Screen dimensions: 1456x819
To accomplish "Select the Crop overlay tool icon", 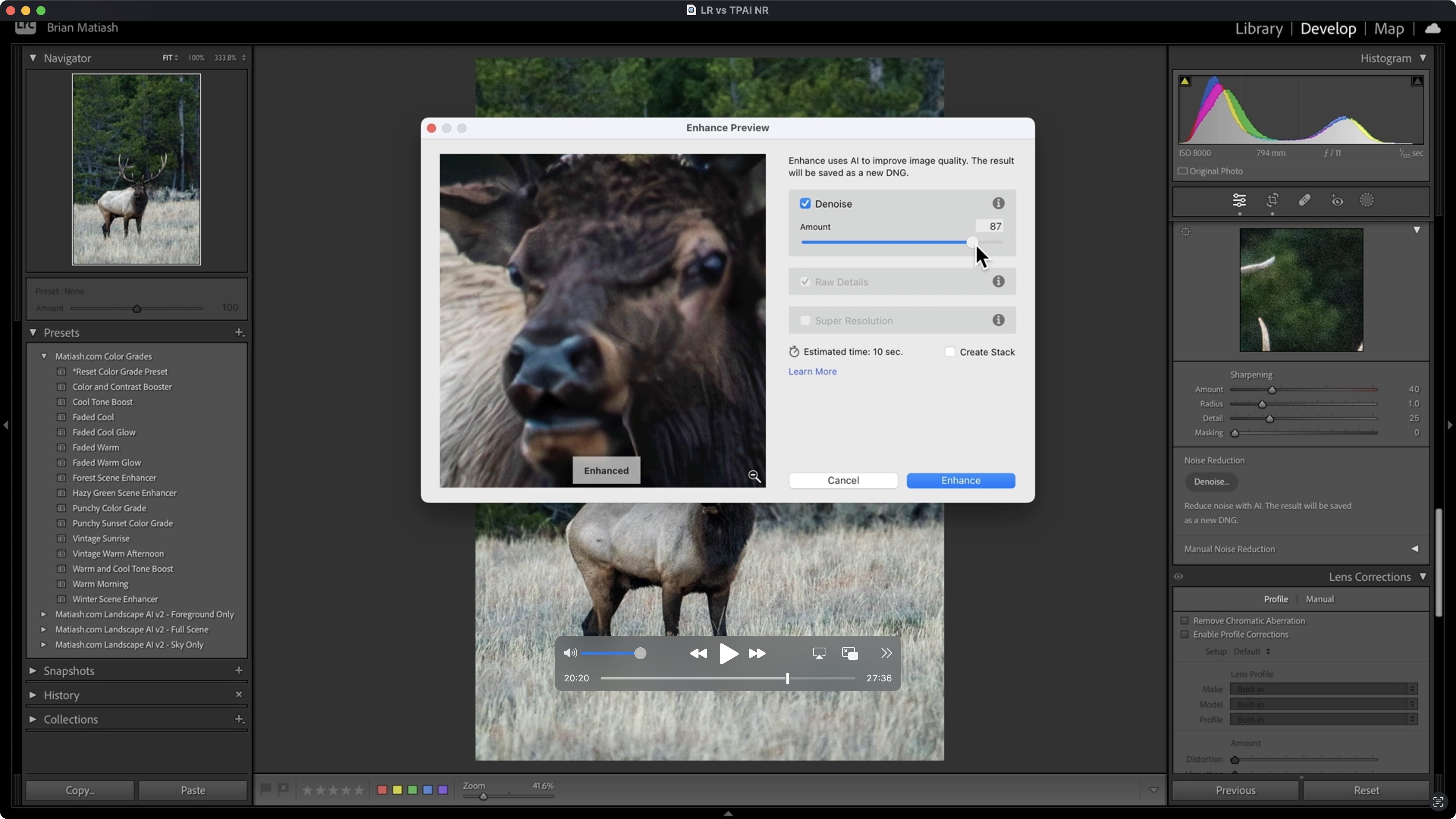I will click(1272, 200).
